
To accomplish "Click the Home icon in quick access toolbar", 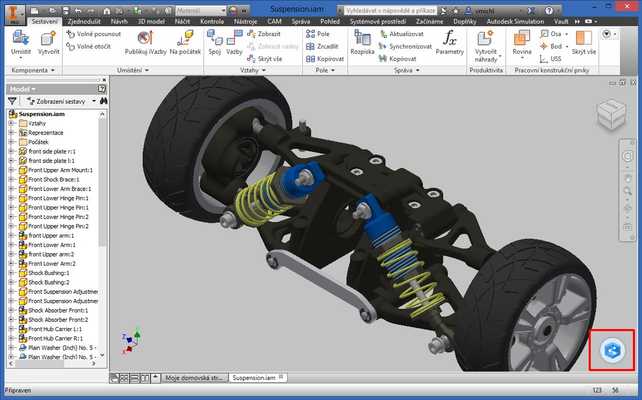I will [106, 11].
